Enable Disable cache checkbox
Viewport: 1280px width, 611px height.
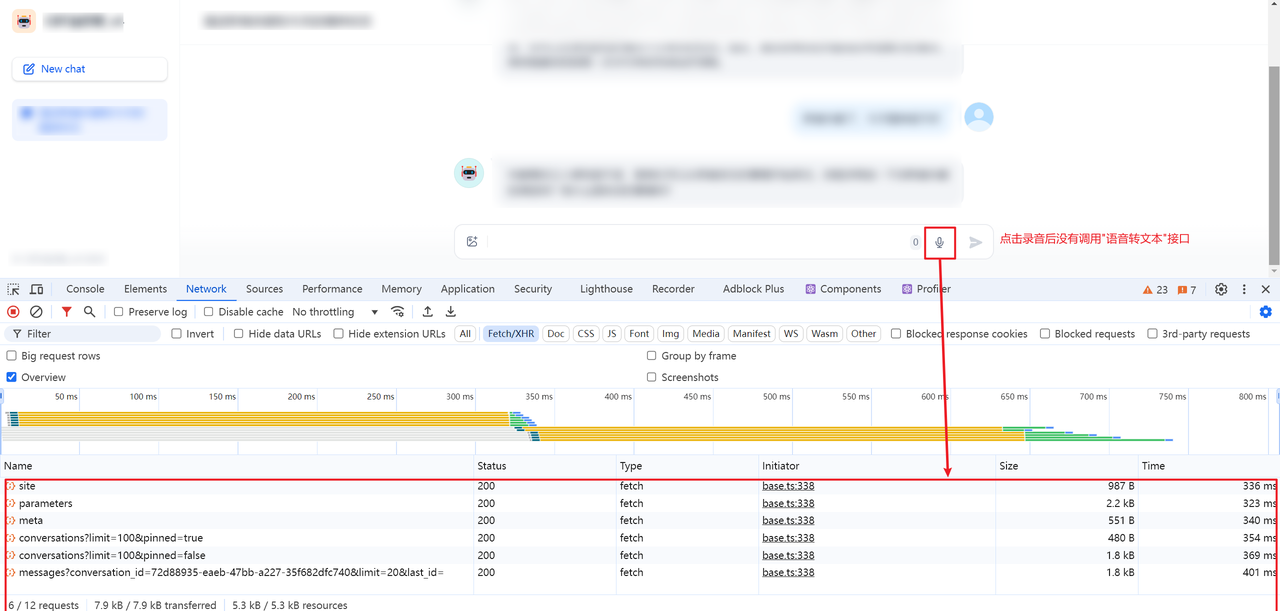[208, 312]
